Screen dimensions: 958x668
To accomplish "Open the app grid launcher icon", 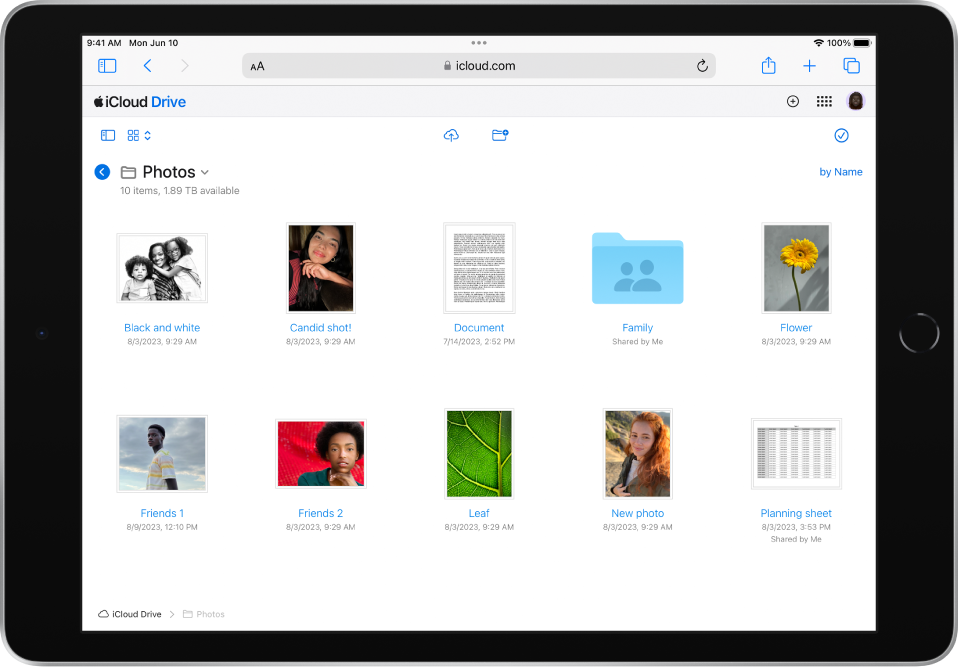I will click(x=824, y=101).
